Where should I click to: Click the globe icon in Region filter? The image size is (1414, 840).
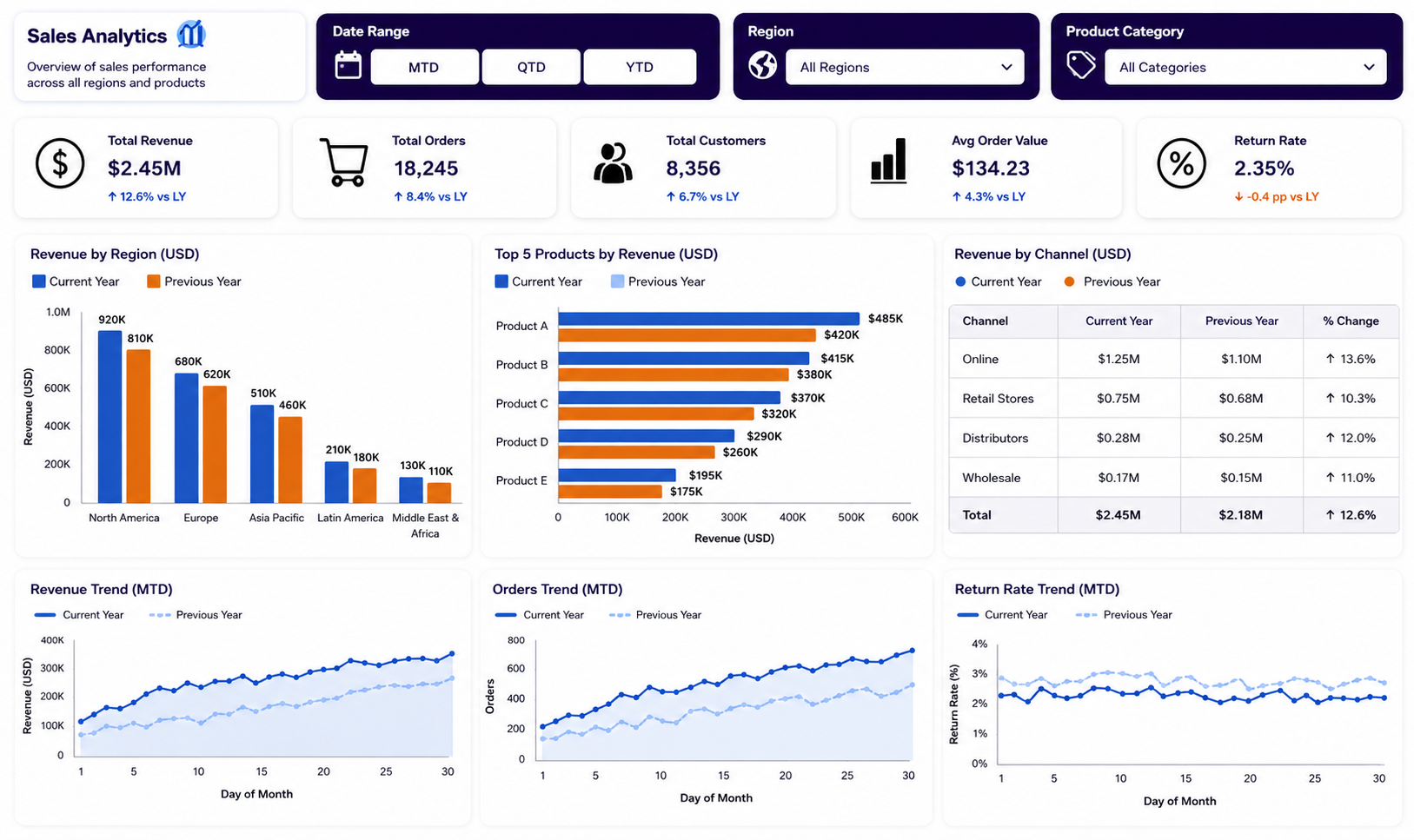[763, 65]
